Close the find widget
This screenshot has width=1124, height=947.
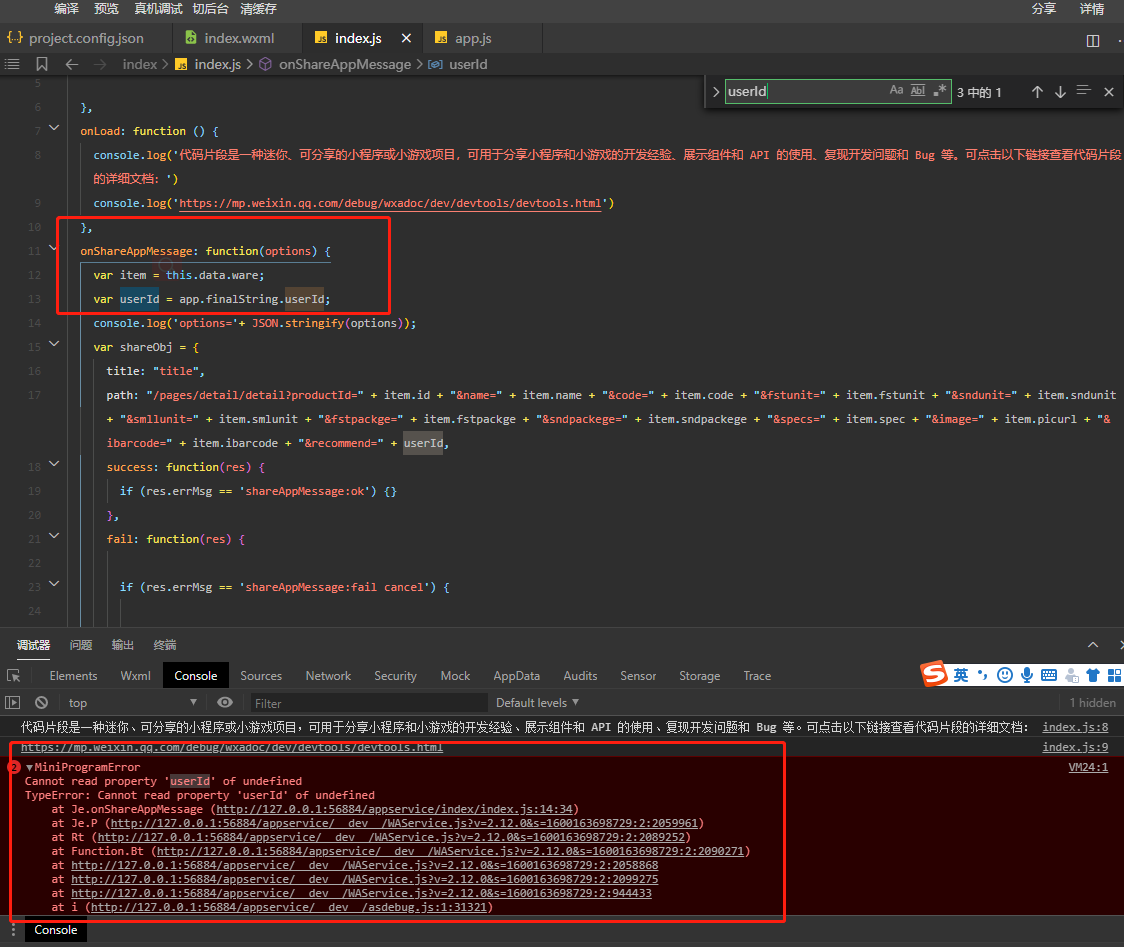pyautogui.click(x=1108, y=92)
